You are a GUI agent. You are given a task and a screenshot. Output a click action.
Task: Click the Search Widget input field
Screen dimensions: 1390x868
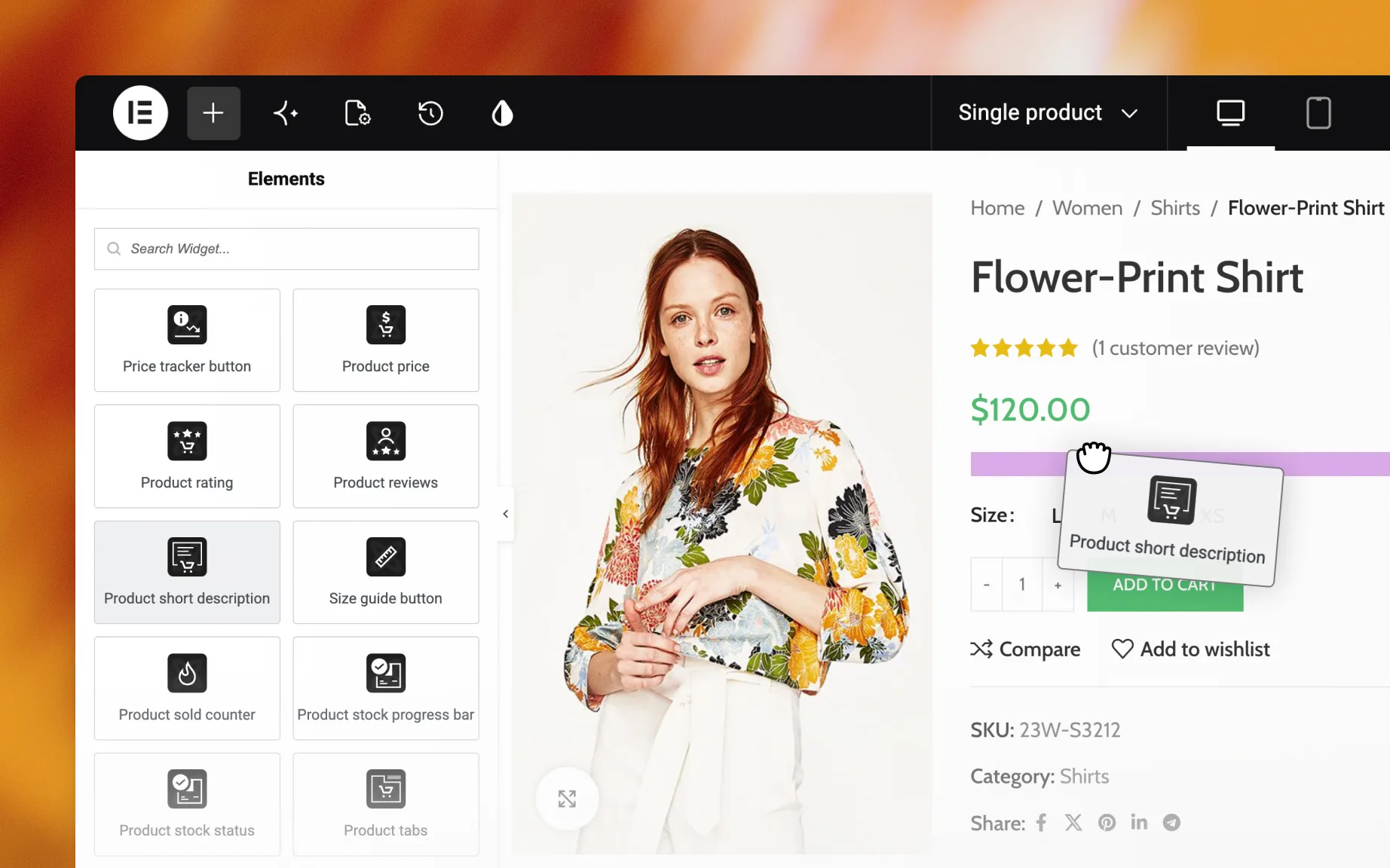(286, 249)
